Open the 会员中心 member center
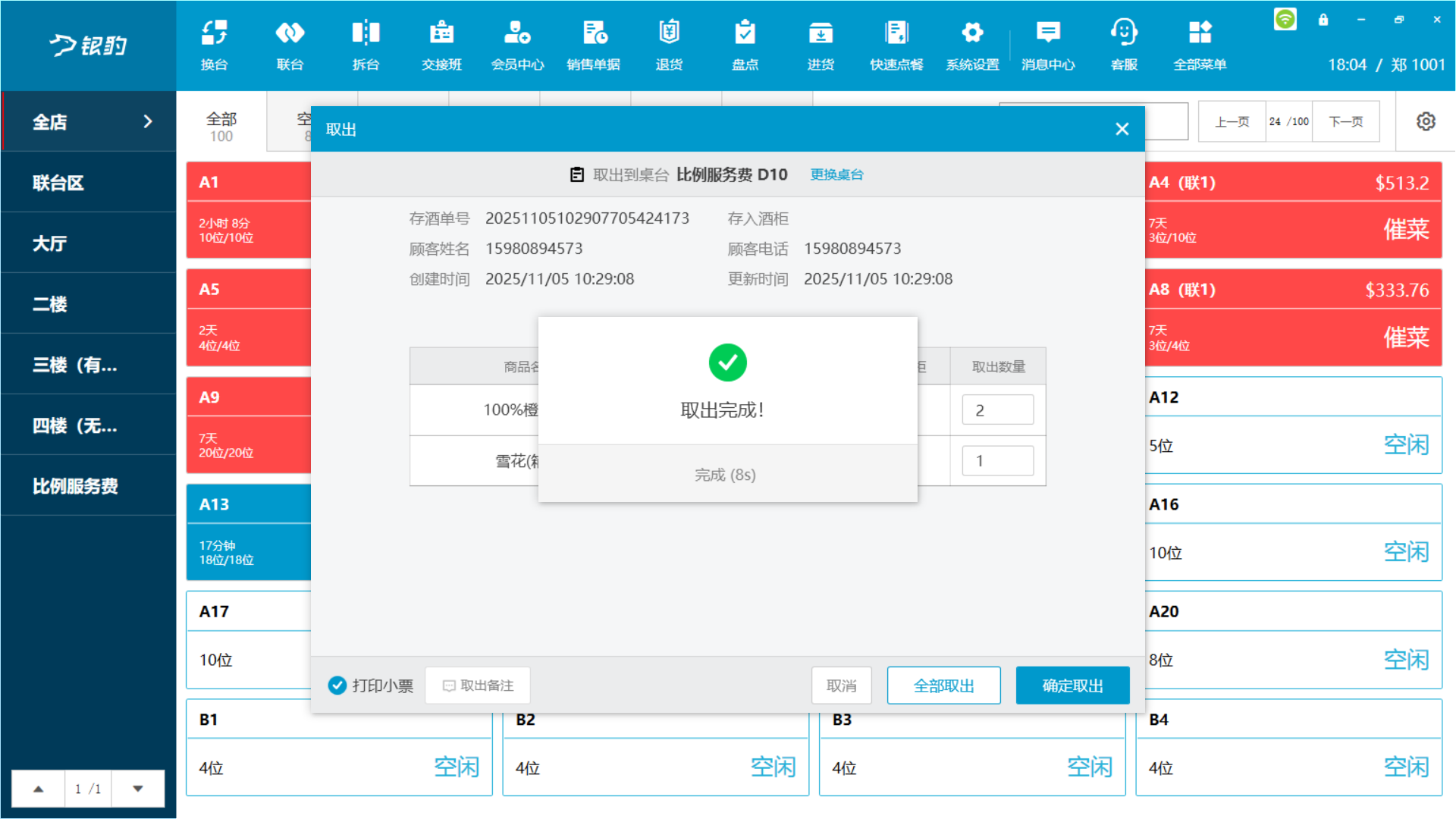 point(517,44)
